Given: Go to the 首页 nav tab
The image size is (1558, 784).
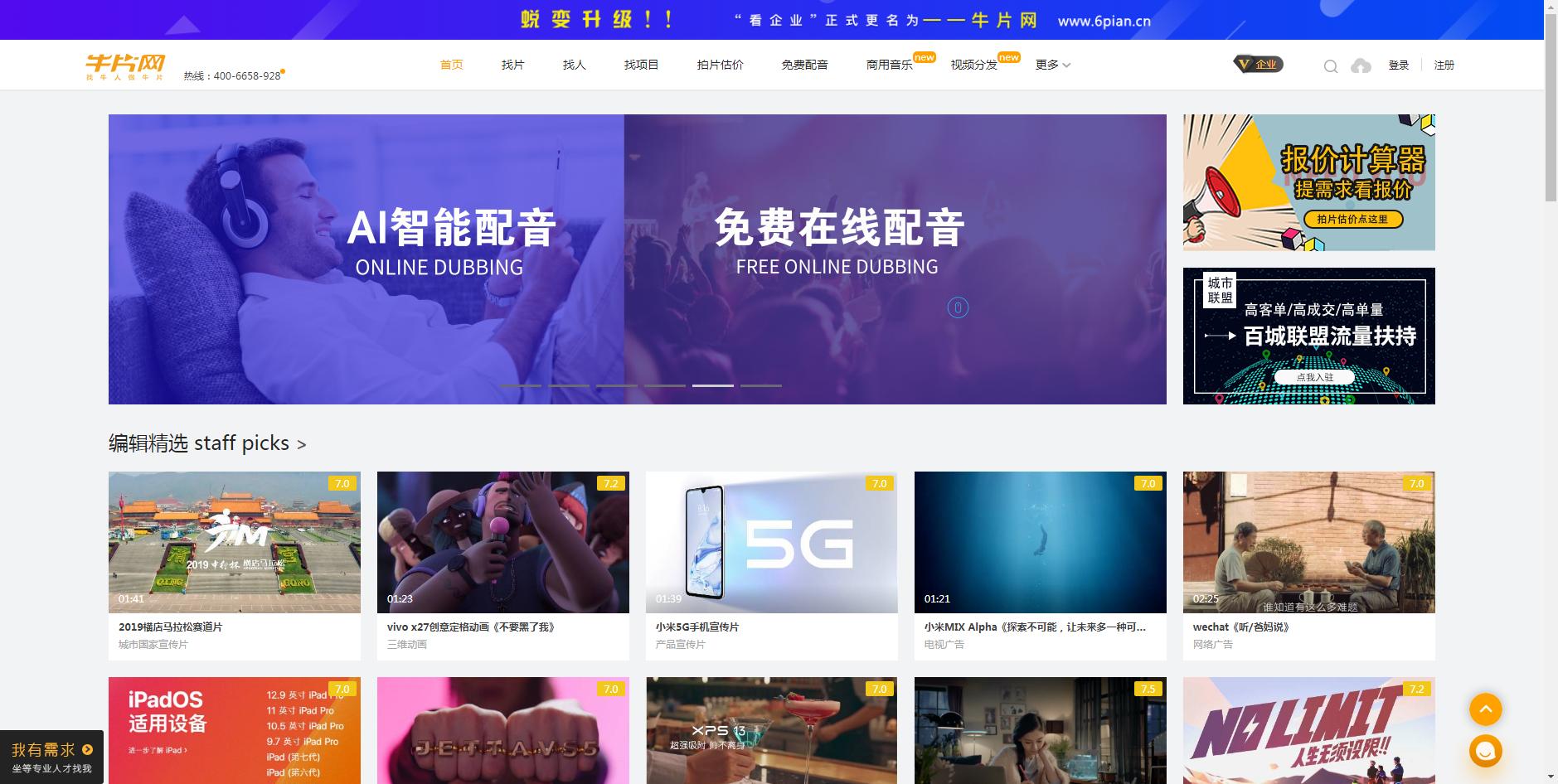Looking at the screenshot, I should pos(452,65).
